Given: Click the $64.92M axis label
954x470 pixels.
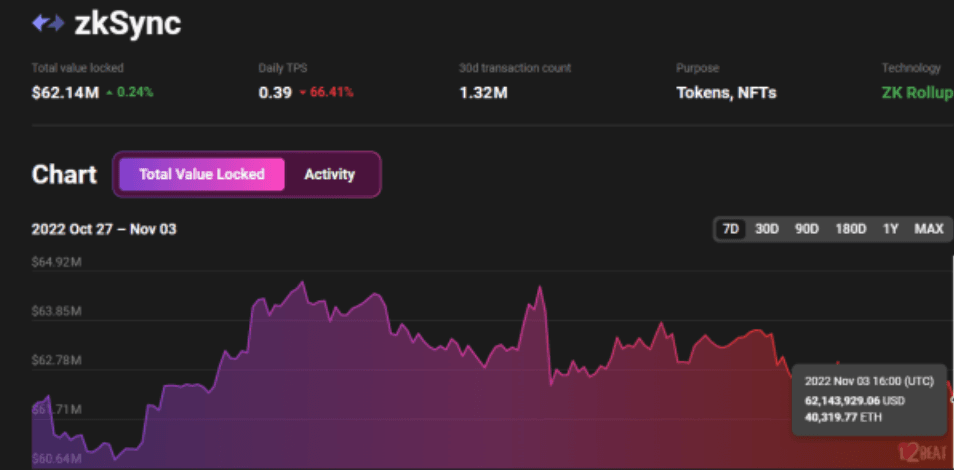Looking at the screenshot, I should [x=57, y=262].
